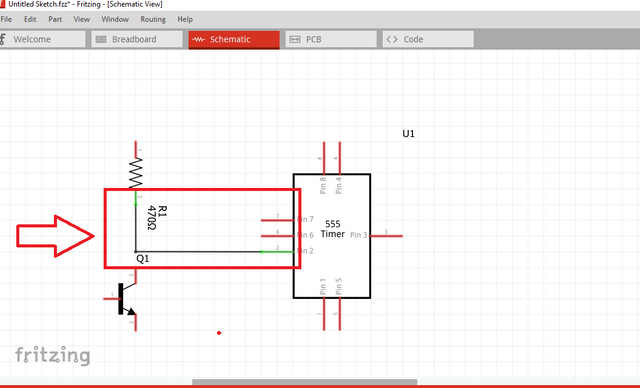Screen dimensions: 640x388
Task: Click the Q1 transistor label
Action: (x=143, y=259)
